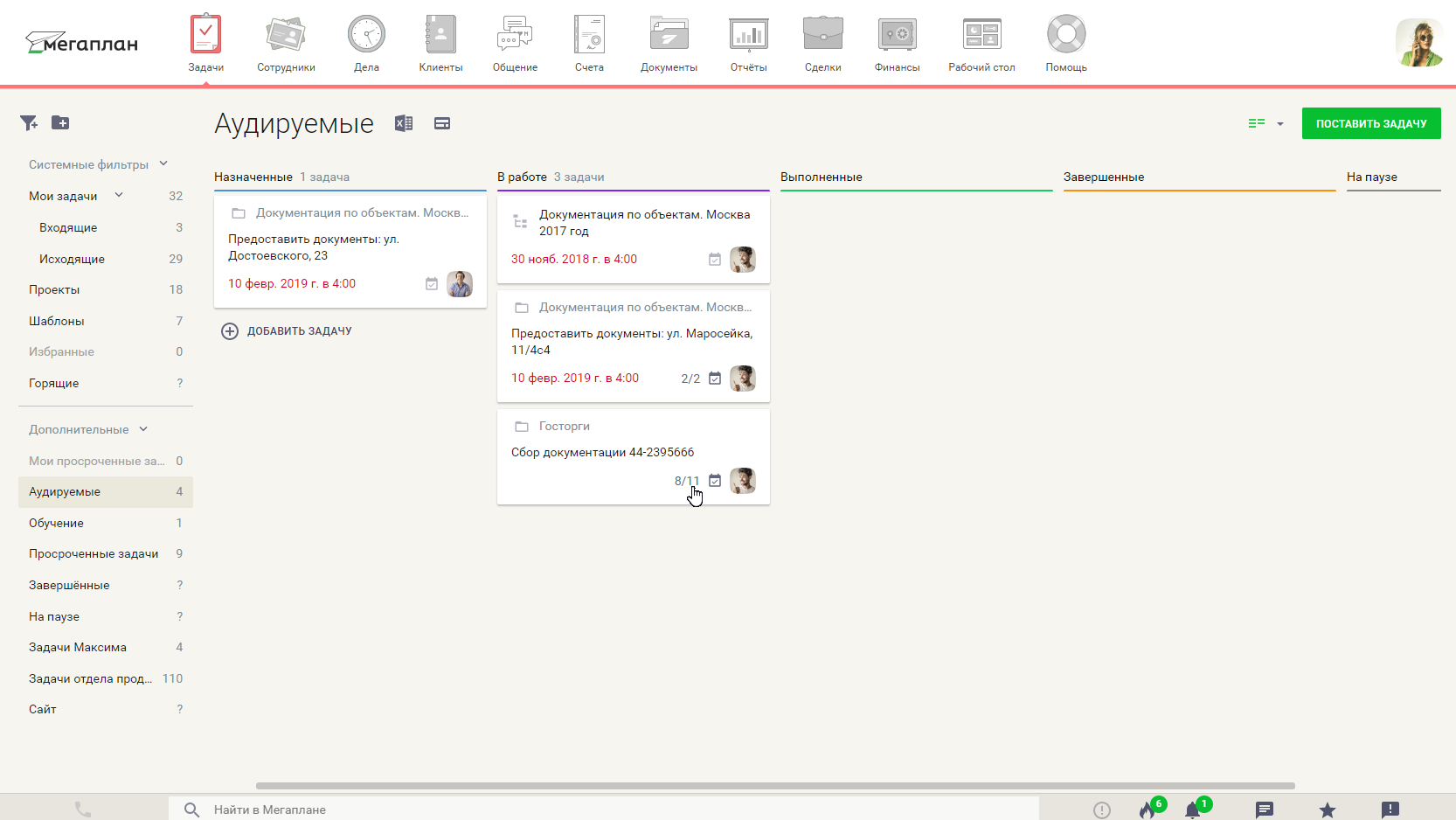
Task: Select the Просроченные задачи filter
Action: click(x=106, y=553)
